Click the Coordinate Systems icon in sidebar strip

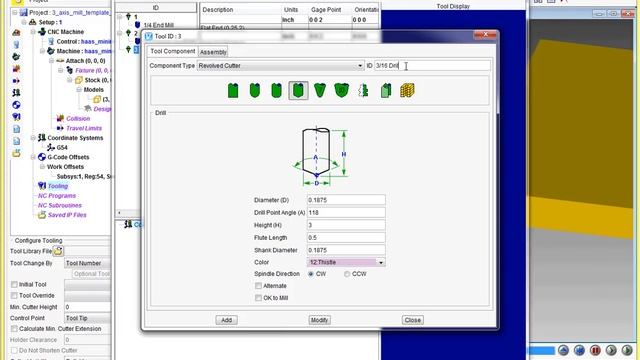coord(16,93)
